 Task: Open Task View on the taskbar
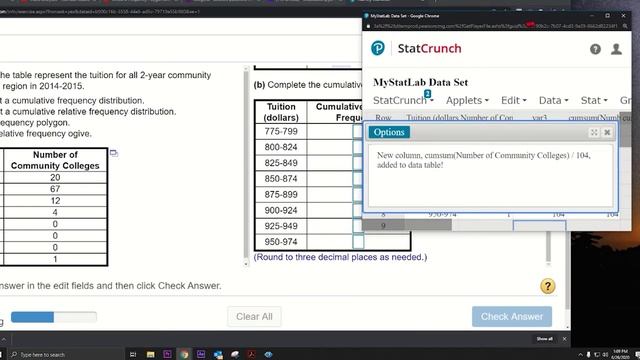(133, 354)
